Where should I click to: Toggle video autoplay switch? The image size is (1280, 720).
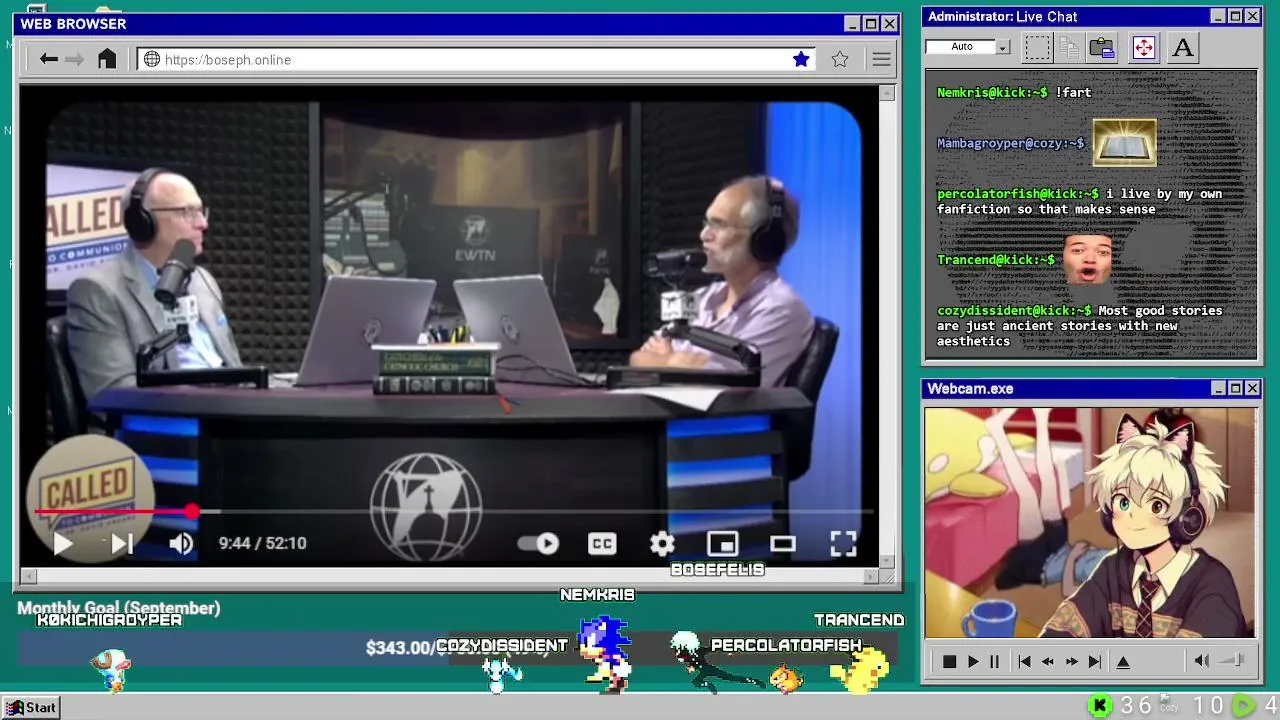(x=538, y=543)
